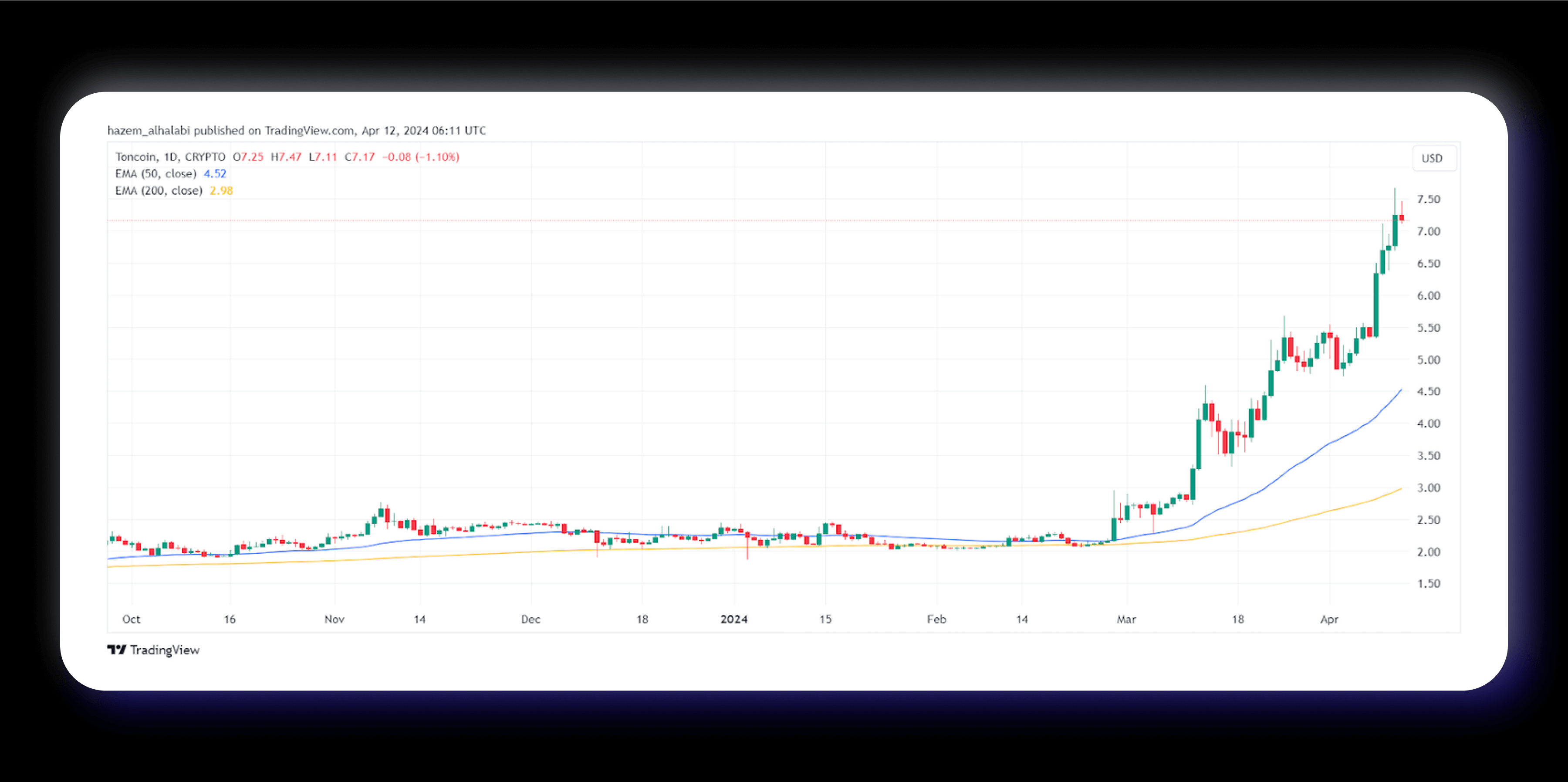Click the 7.00 price axis label

click(x=1429, y=231)
